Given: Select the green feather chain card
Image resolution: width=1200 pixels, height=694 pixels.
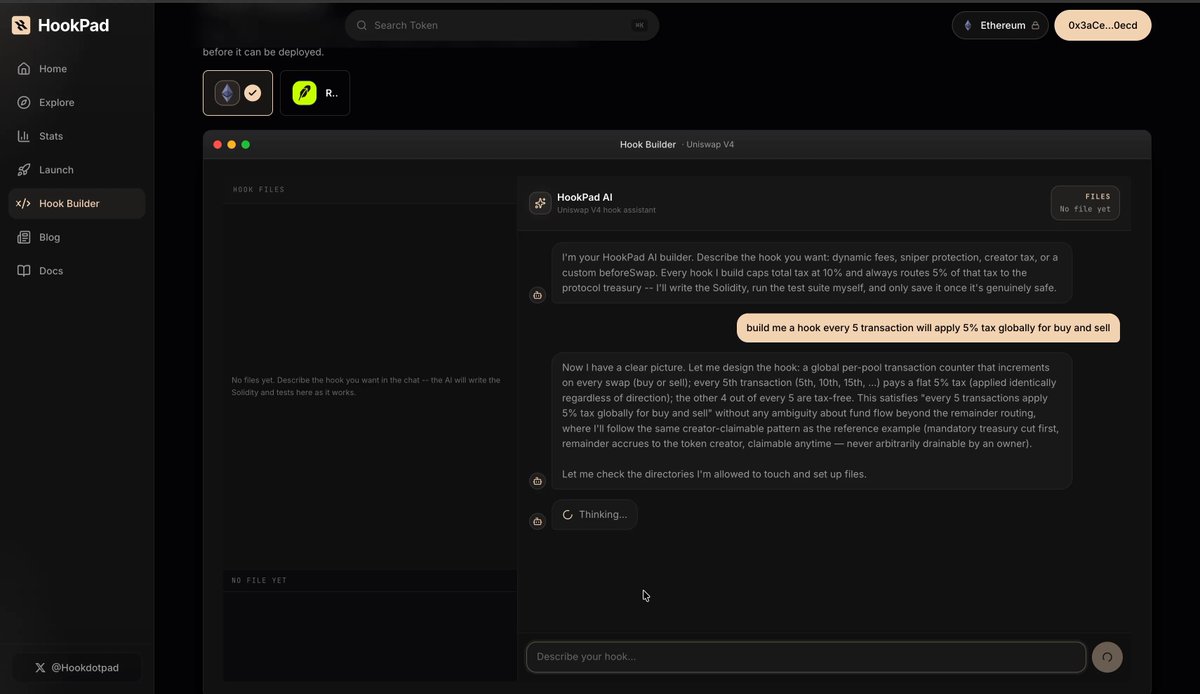Looking at the screenshot, I should (315, 93).
